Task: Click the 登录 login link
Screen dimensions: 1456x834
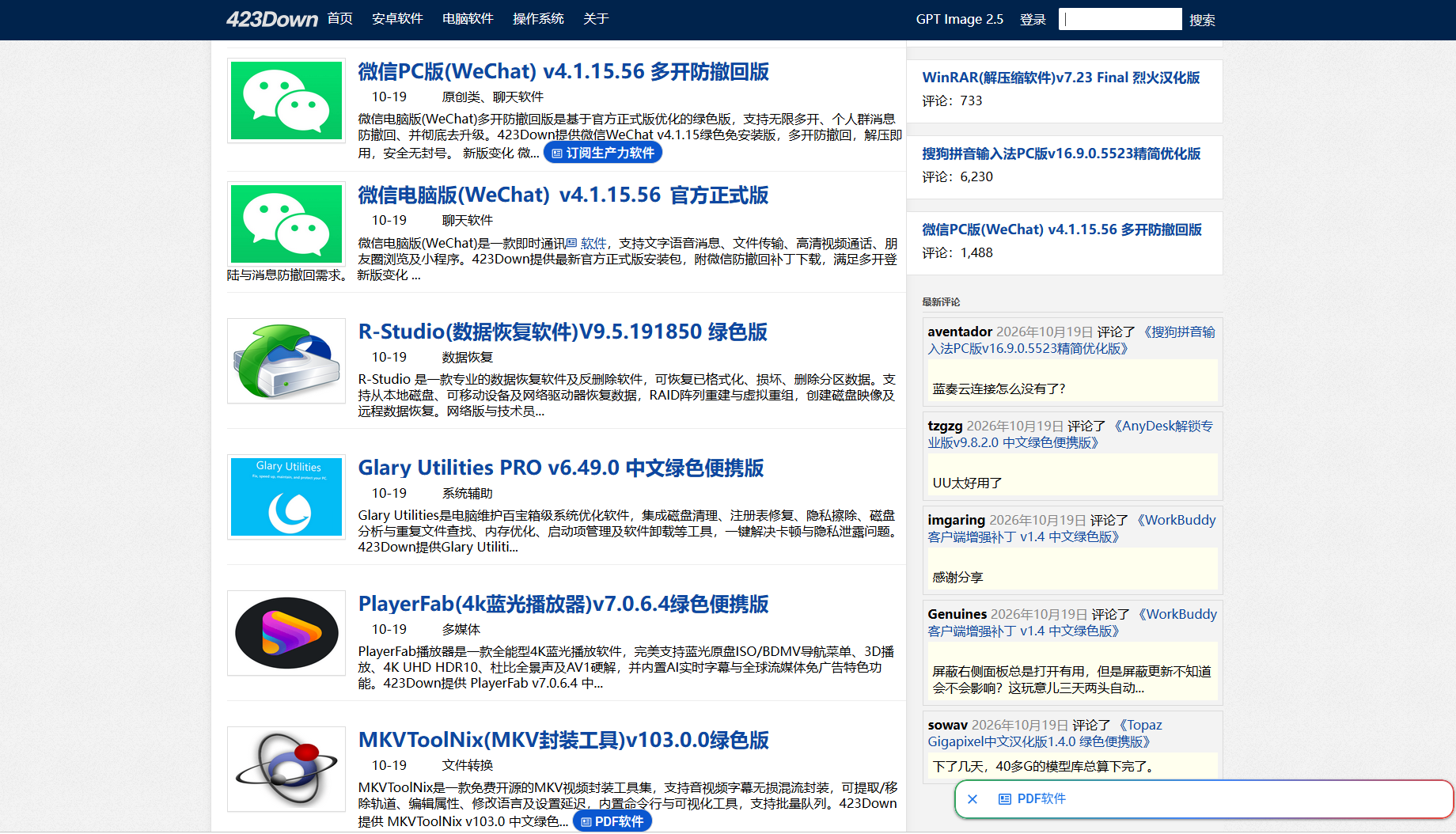Action: tap(1033, 19)
